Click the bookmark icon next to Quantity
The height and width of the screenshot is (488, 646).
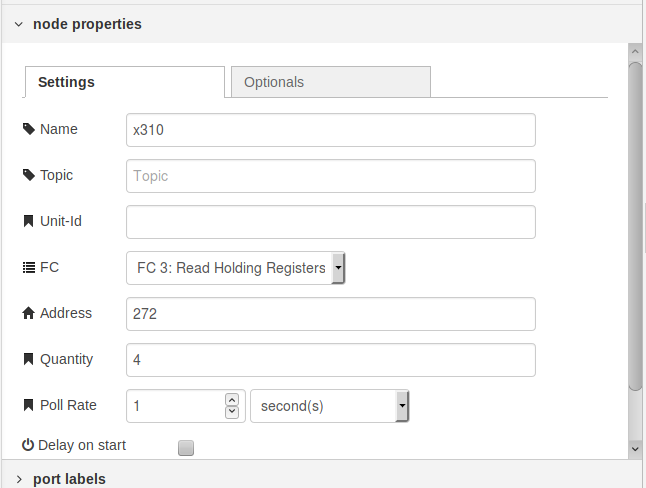pyautogui.click(x=28, y=359)
